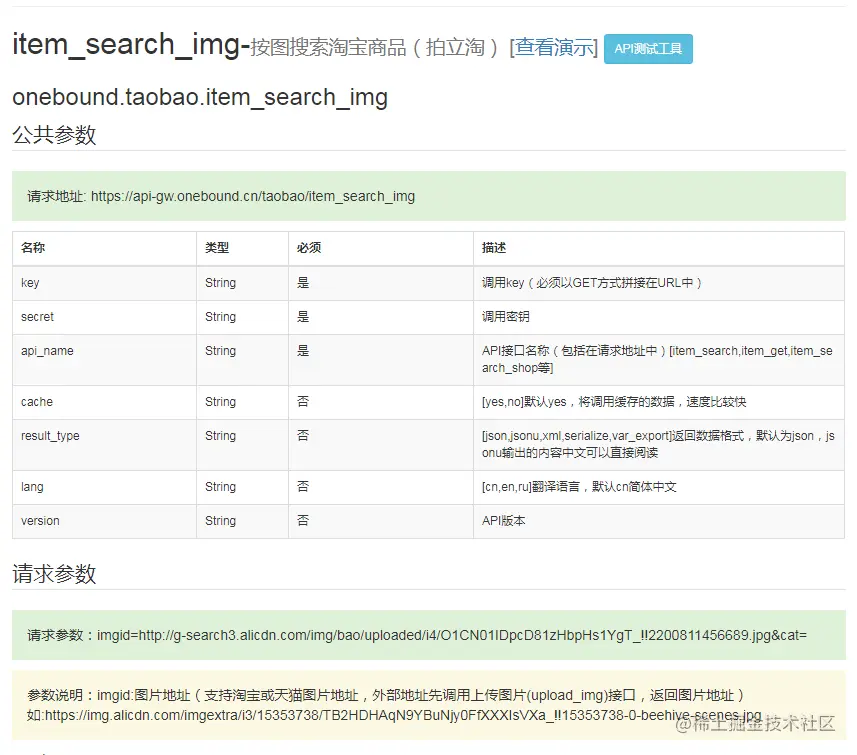Click the 调用密钥 description for secret
857x755 pixels.
click(506, 317)
